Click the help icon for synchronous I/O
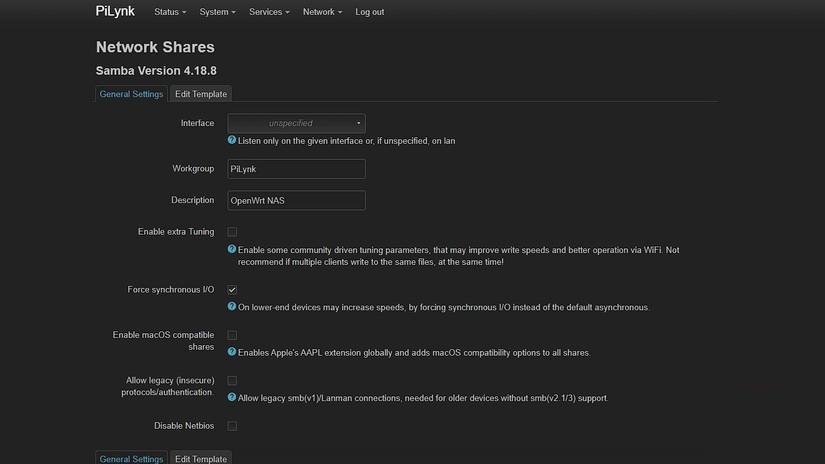This screenshot has height=464, width=825. tap(232, 306)
